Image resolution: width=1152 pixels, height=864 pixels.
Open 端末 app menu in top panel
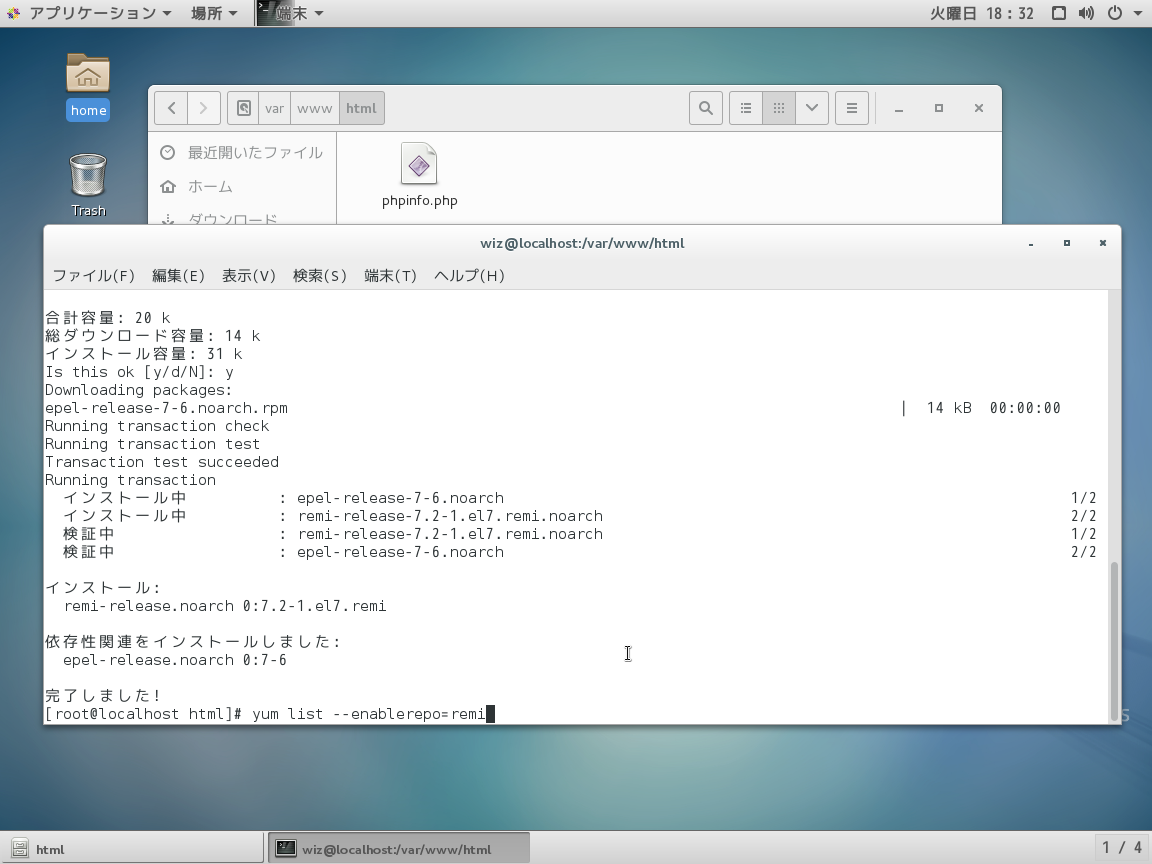(291, 12)
